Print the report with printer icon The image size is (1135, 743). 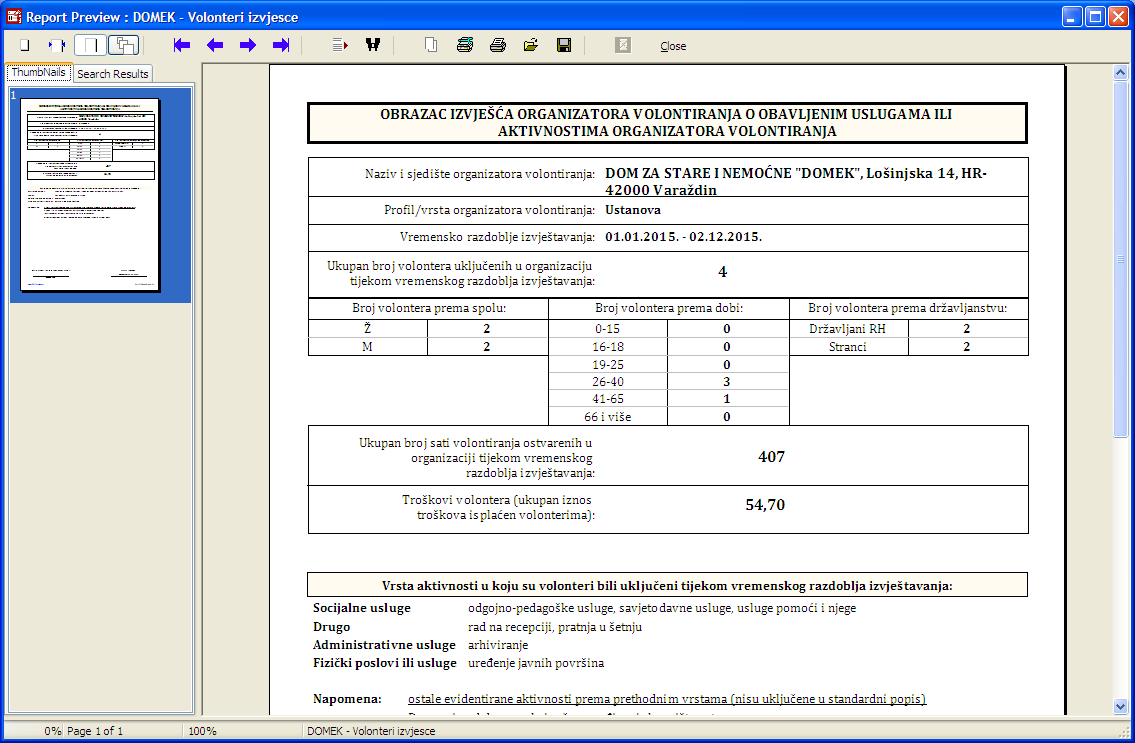[x=497, y=45]
